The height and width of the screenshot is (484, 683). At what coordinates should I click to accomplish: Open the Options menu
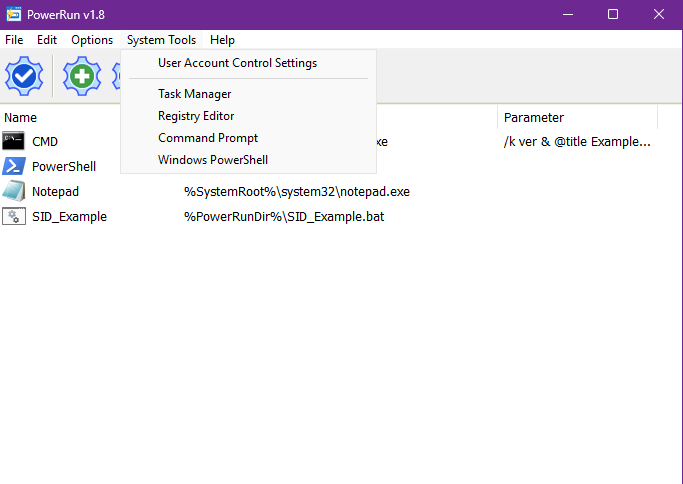pyautogui.click(x=92, y=40)
